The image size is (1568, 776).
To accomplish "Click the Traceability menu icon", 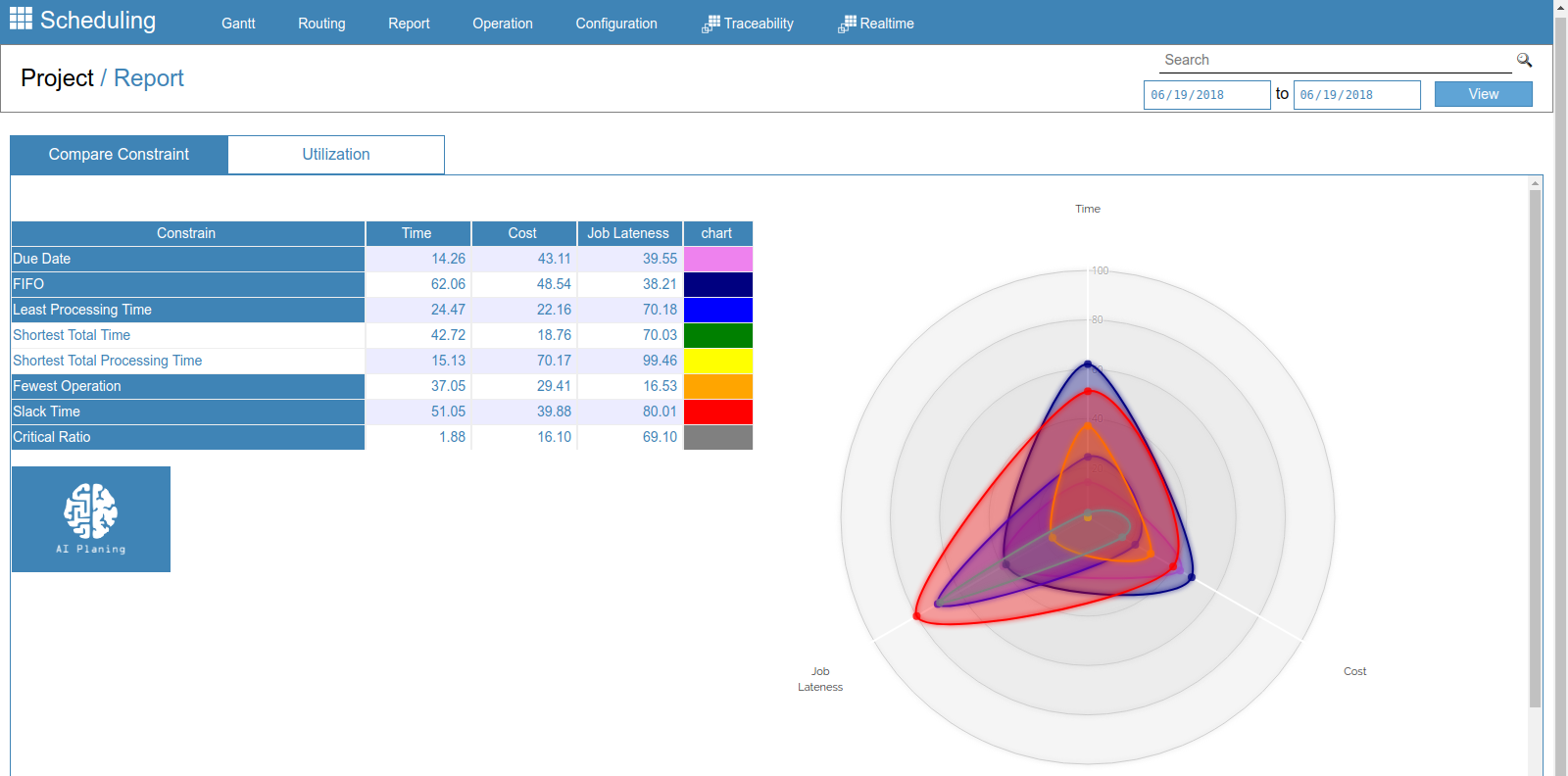I will (x=711, y=24).
